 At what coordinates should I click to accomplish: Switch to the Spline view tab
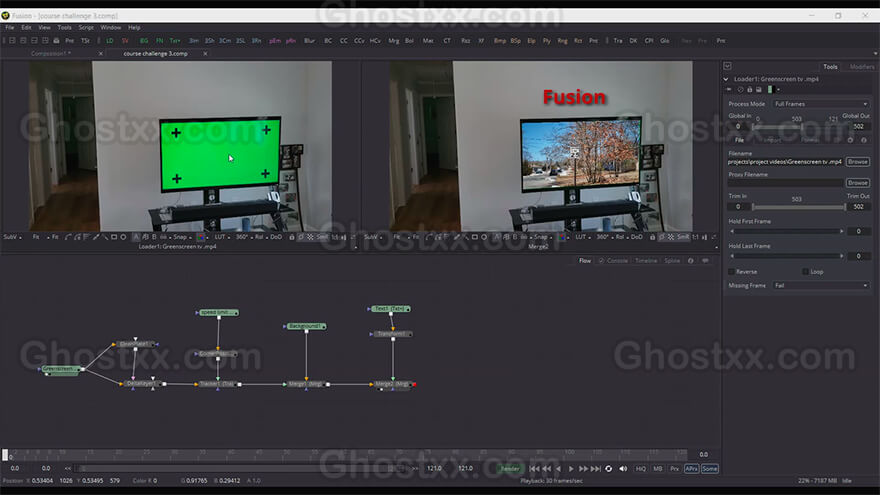[672, 261]
